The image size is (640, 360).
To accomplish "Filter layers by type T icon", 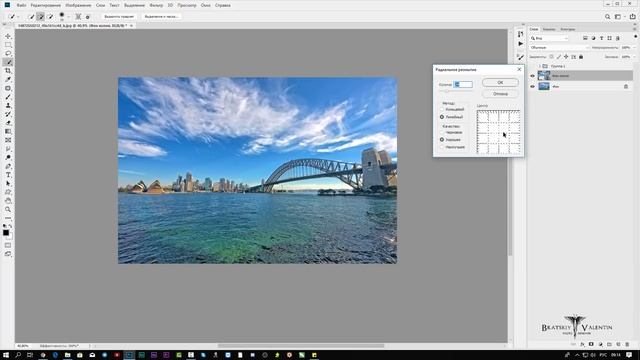I will (x=601, y=38).
